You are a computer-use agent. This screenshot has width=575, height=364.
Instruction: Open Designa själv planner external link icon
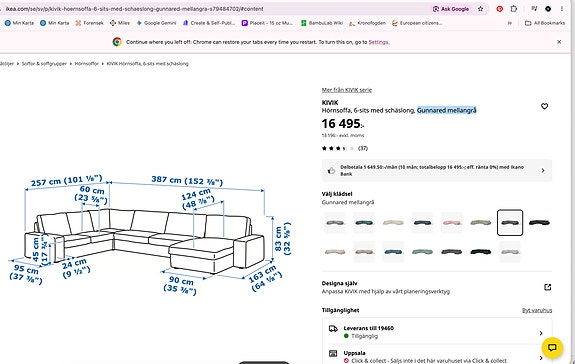point(547,287)
